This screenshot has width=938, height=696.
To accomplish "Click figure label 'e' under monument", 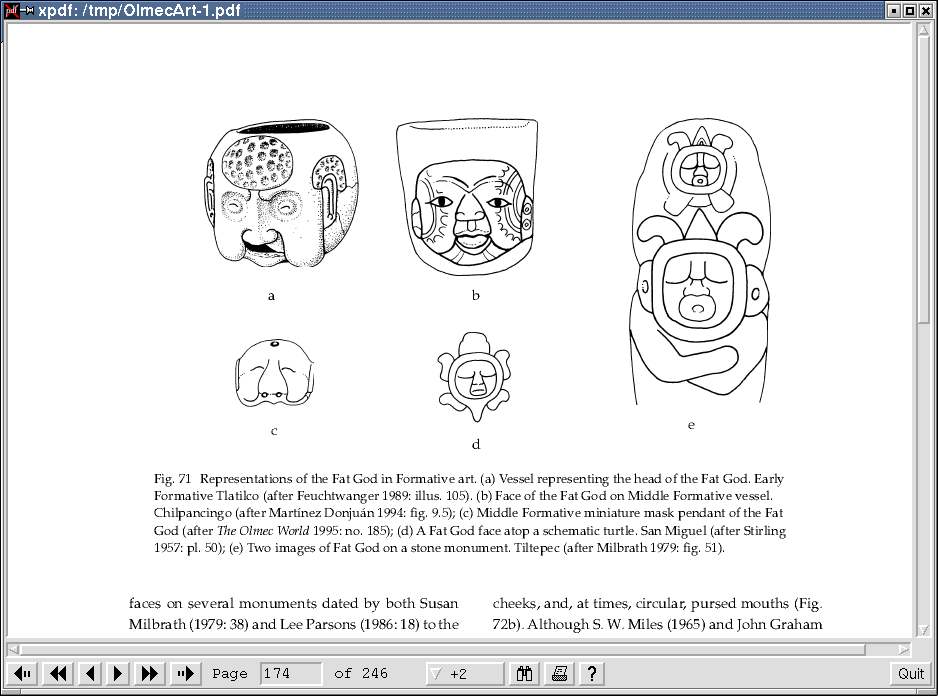I will (691, 425).
